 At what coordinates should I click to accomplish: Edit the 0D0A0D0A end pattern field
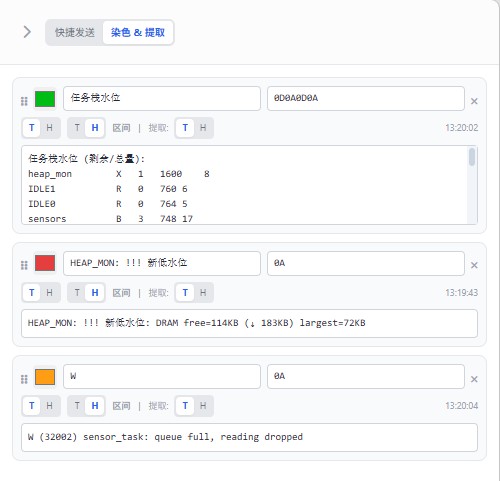coord(366,98)
